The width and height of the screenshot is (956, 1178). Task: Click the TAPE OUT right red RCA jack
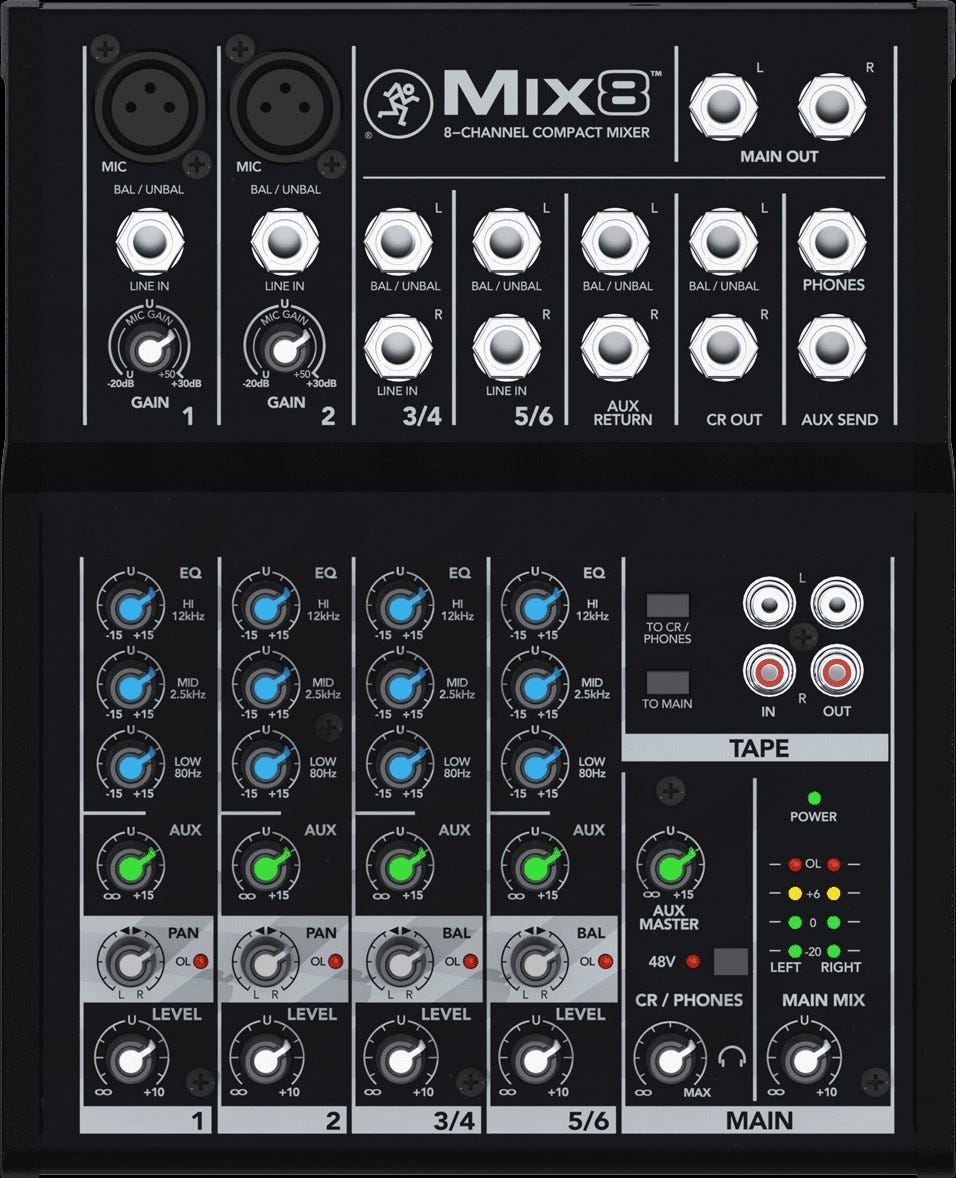point(837,671)
